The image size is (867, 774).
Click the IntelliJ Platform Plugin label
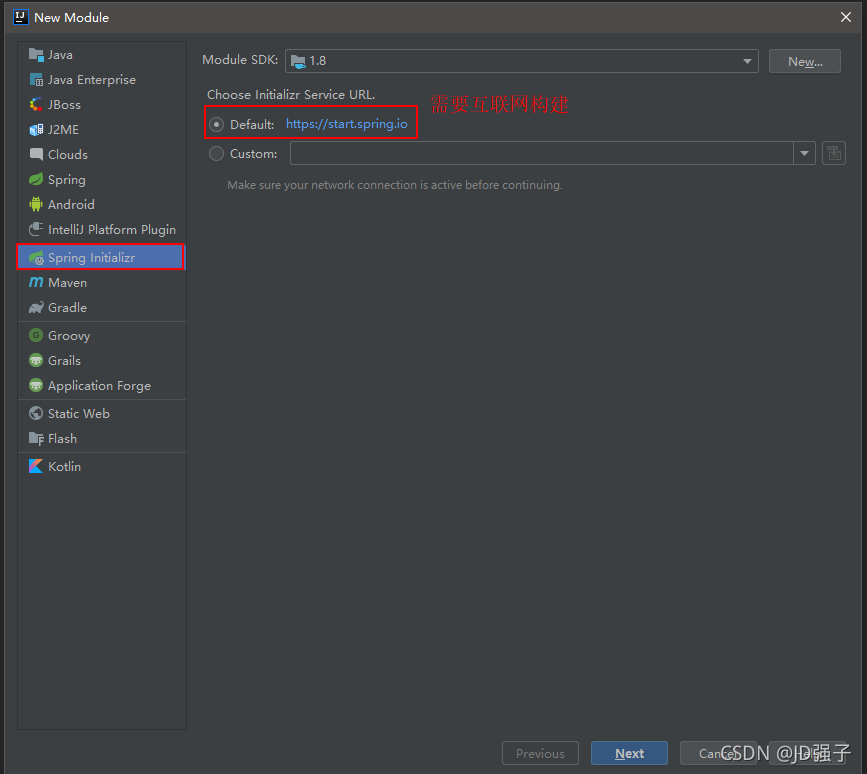point(112,229)
